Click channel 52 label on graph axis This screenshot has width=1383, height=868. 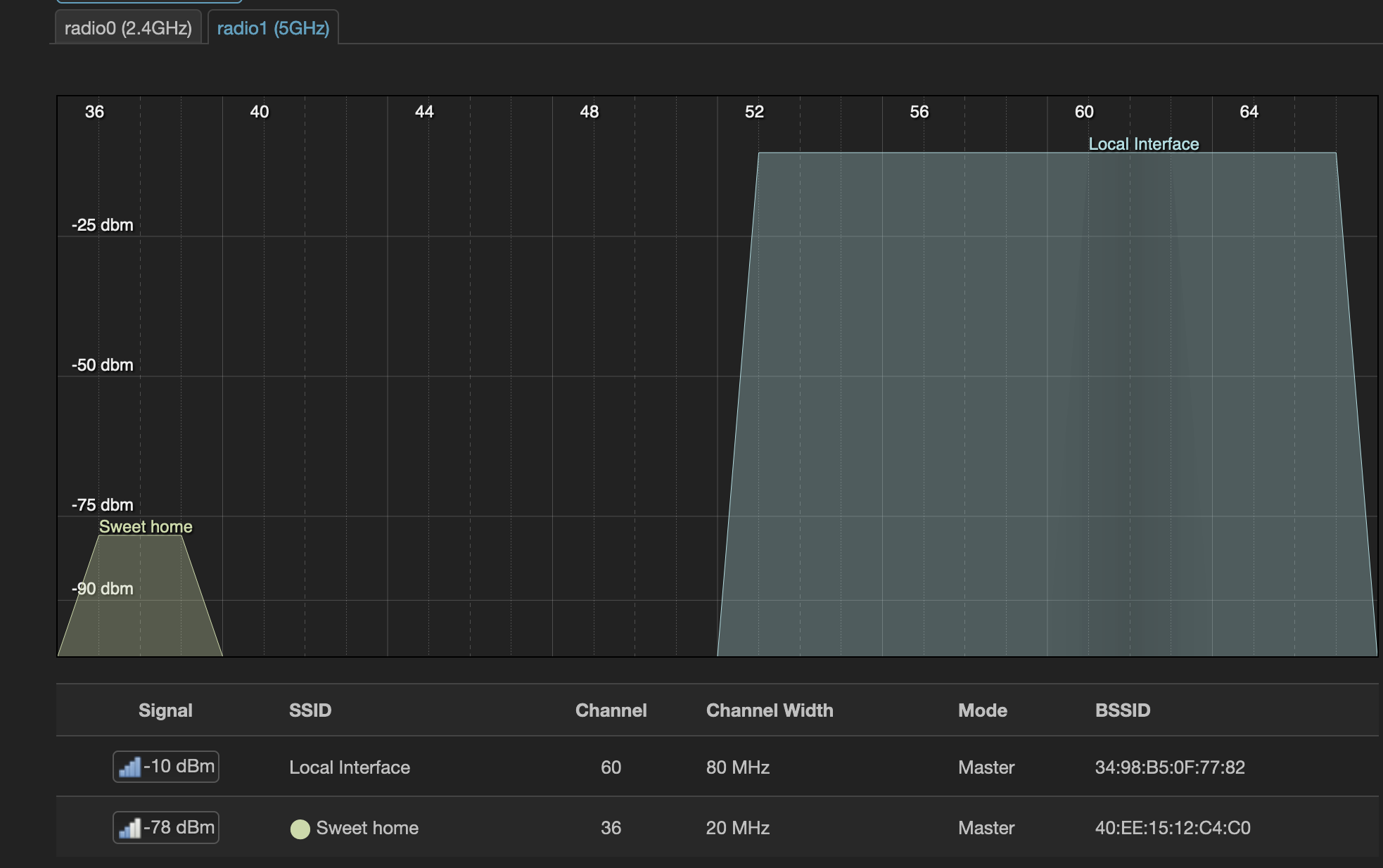coord(754,112)
